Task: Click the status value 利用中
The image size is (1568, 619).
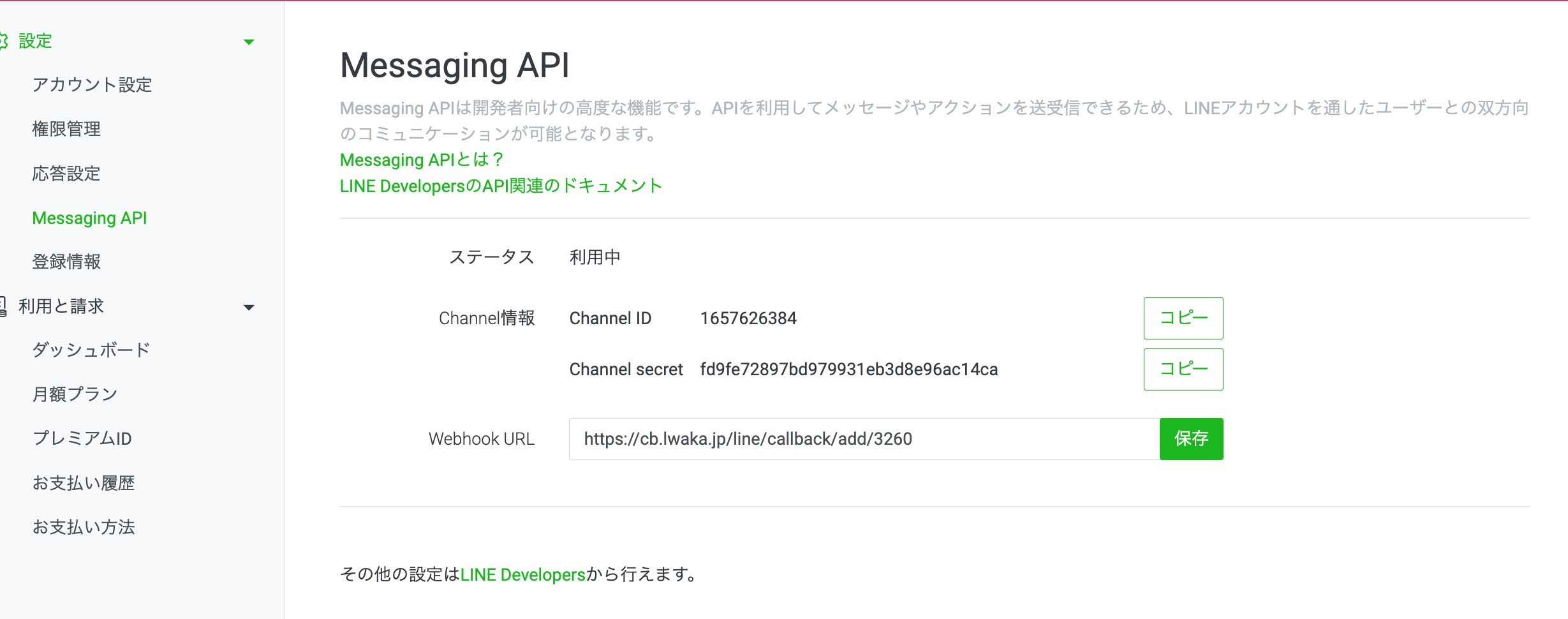Action: tap(595, 257)
